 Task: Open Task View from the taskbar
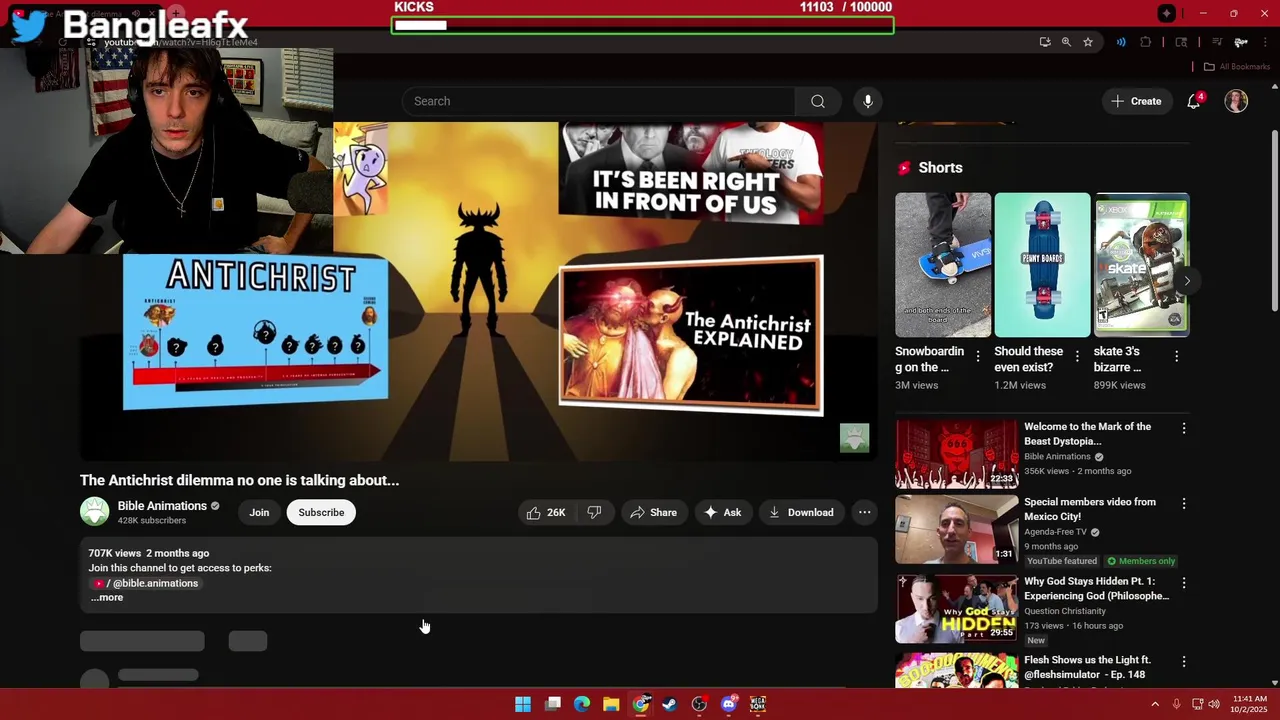click(553, 704)
